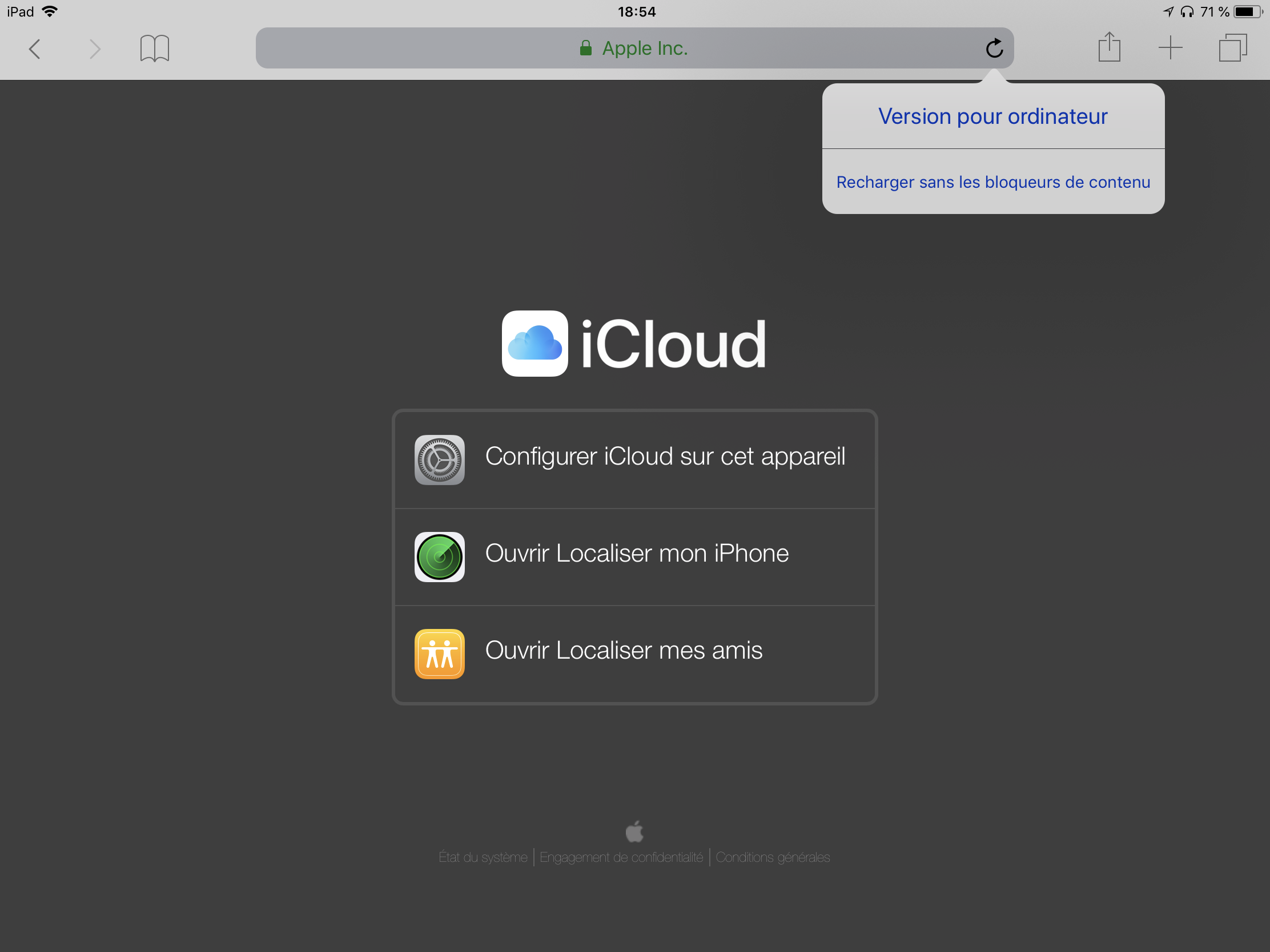Viewport: 1270px width, 952px height.
Task: Choose Recharger sans les bloqueurs de contenu
Action: (x=992, y=182)
